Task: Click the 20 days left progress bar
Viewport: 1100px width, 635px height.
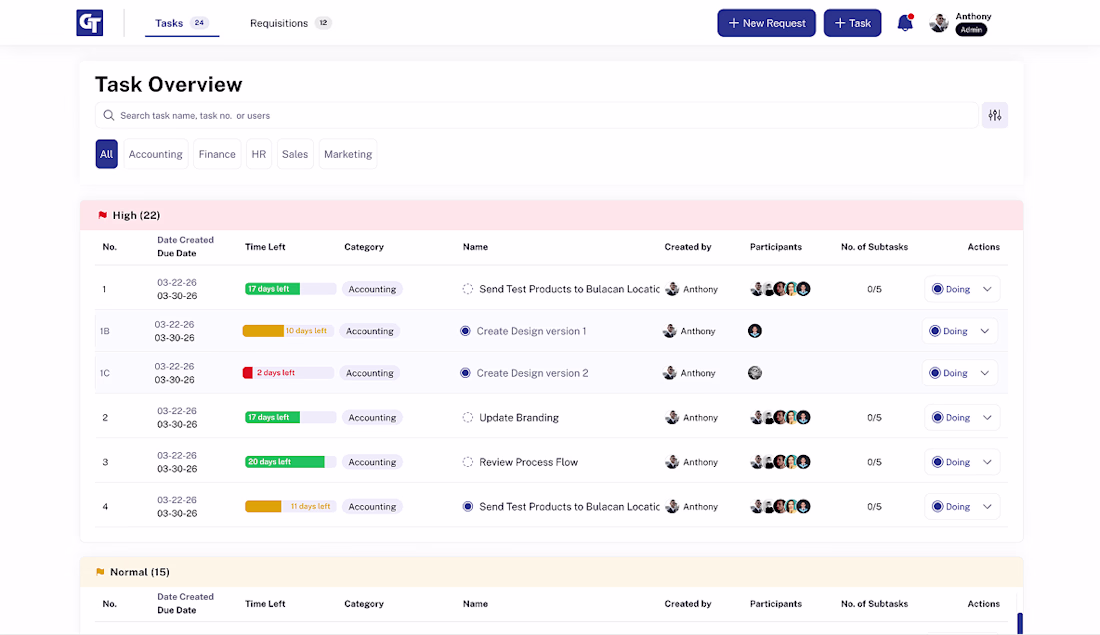Action: tap(290, 462)
